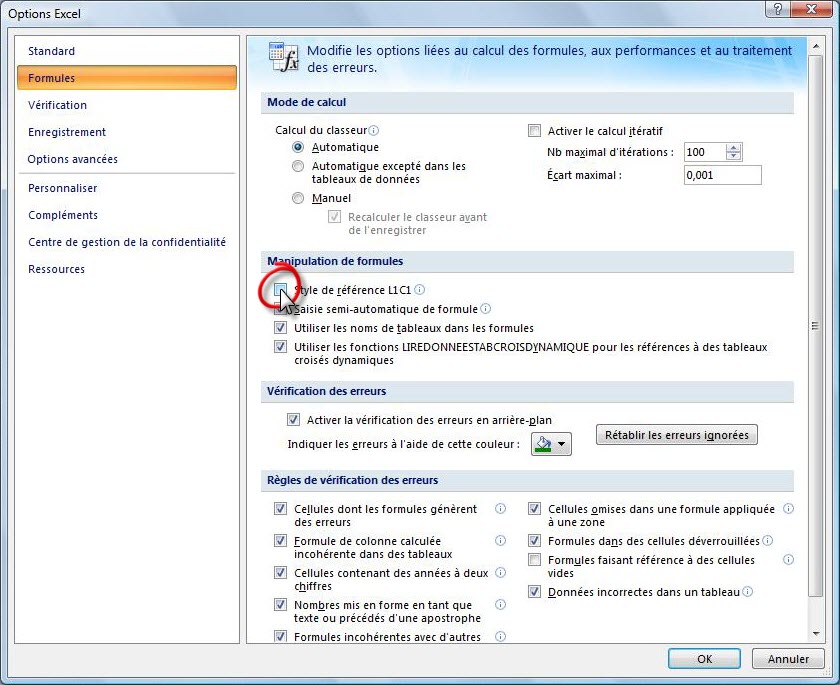Open the error indicator color dropdown
The image size is (840, 685).
(x=551, y=444)
